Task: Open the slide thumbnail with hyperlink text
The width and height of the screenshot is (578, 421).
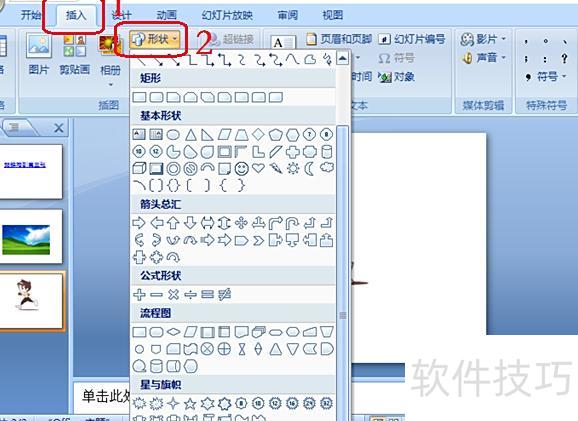Action: tap(30, 171)
